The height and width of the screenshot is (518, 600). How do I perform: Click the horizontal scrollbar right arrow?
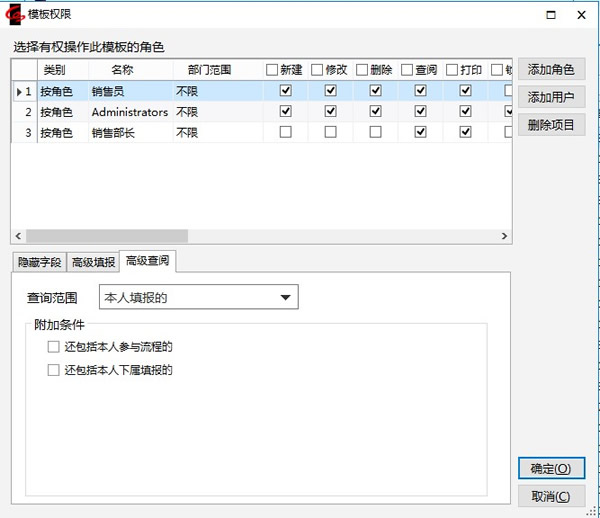(504, 236)
